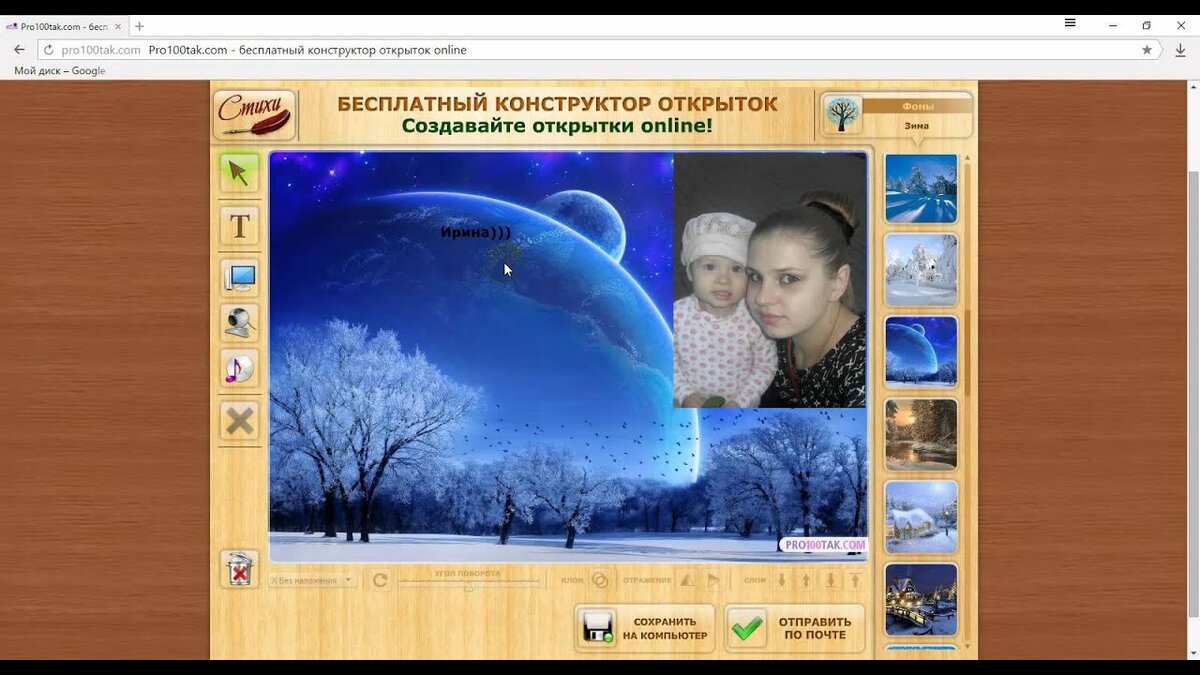Open browser downloads arrow icon
Image resolution: width=1200 pixels, height=675 pixels.
pyautogui.click(x=1181, y=50)
